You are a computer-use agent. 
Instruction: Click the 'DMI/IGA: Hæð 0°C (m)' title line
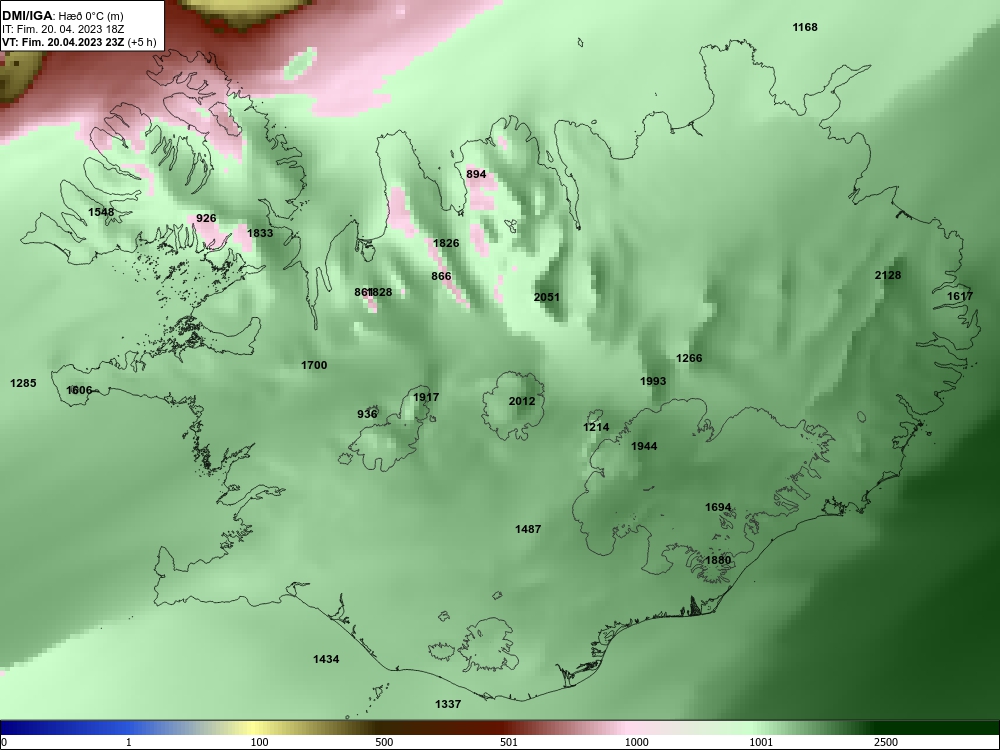62,16
